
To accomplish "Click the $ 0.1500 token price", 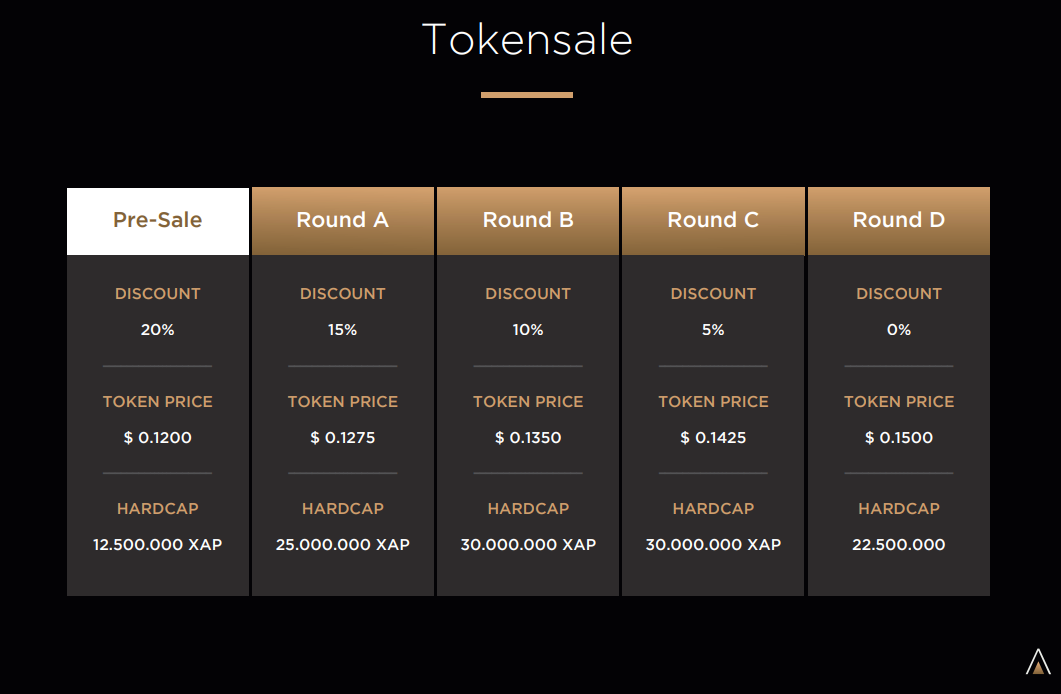I will click(899, 438).
